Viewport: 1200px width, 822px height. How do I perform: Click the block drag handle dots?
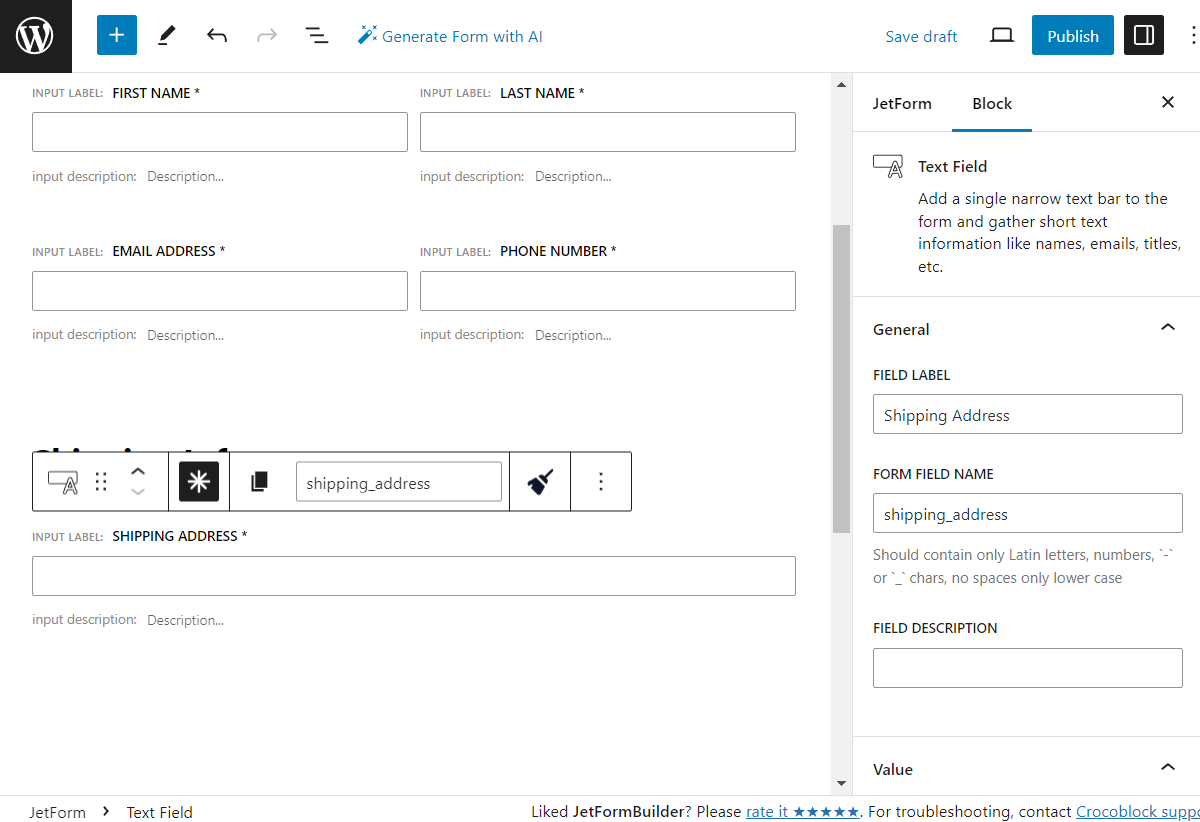[x=101, y=482]
